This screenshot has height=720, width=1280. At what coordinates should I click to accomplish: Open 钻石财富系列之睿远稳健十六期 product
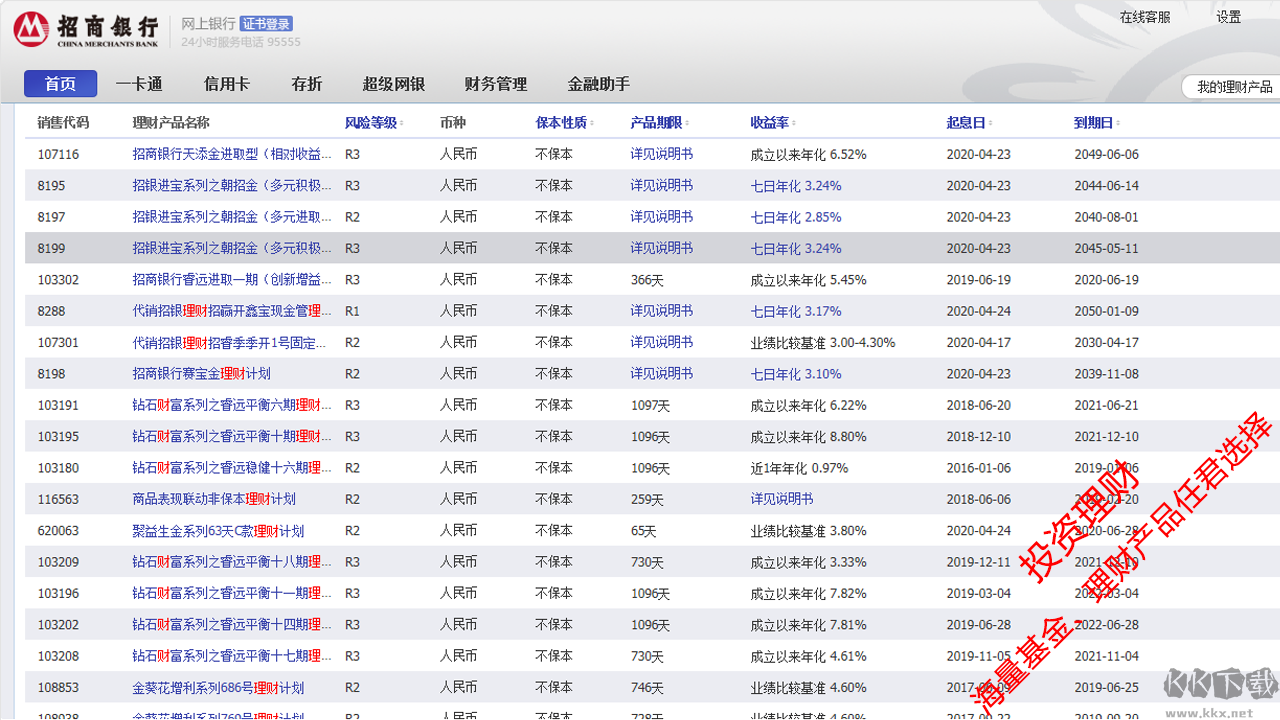[232, 468]
